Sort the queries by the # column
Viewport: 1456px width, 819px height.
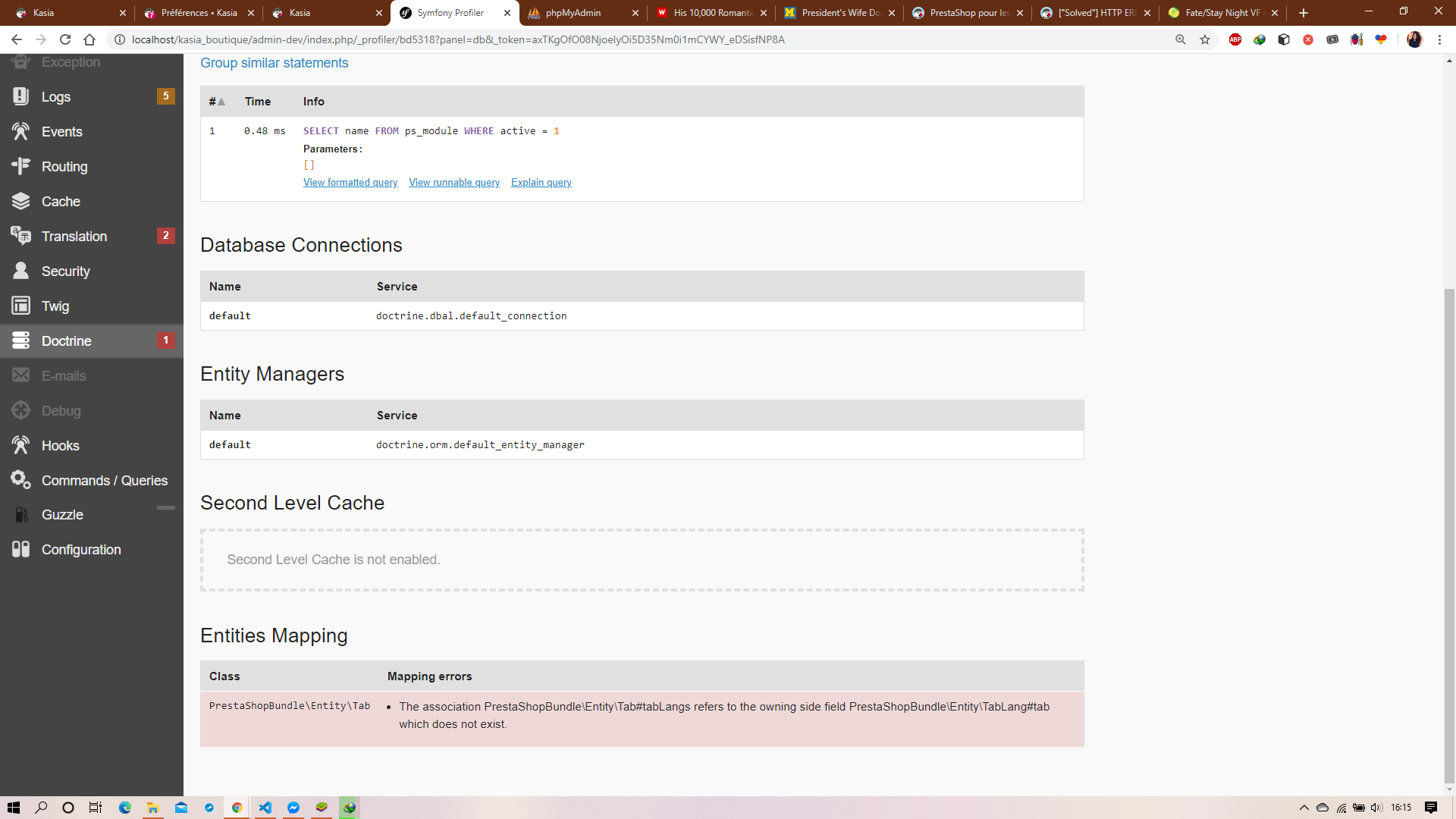point(217,102)
